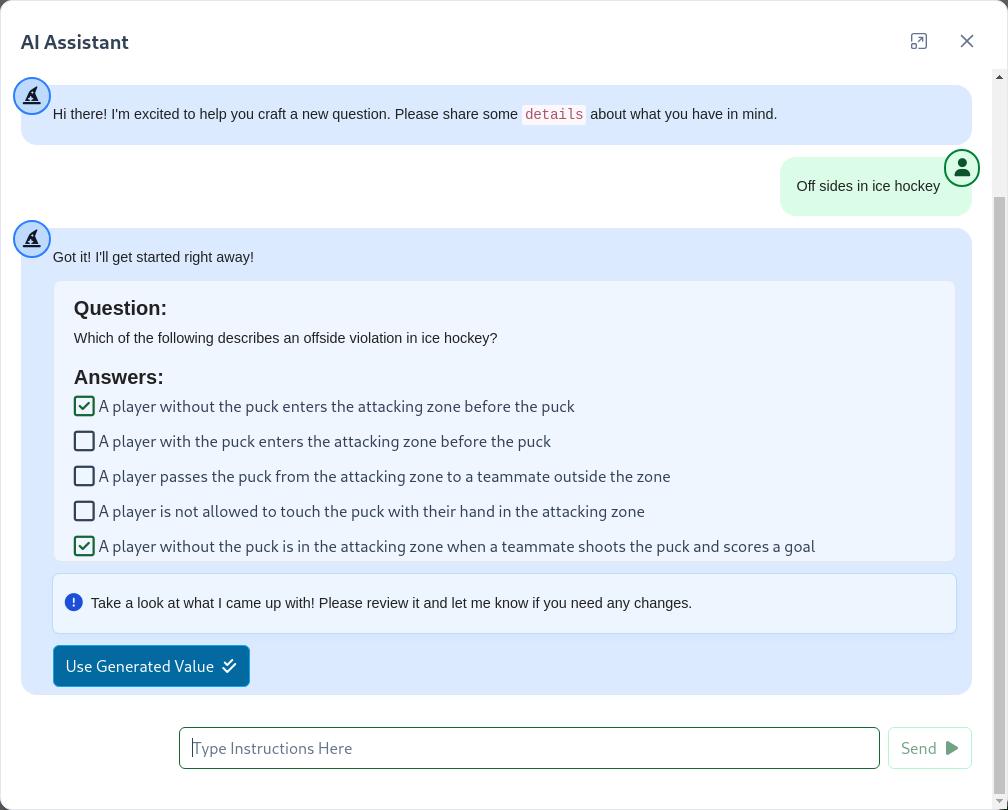This screenshot has width=1008, height=810.
Task: Click the green user profile avatar icon
Action: tap(961, 168)
